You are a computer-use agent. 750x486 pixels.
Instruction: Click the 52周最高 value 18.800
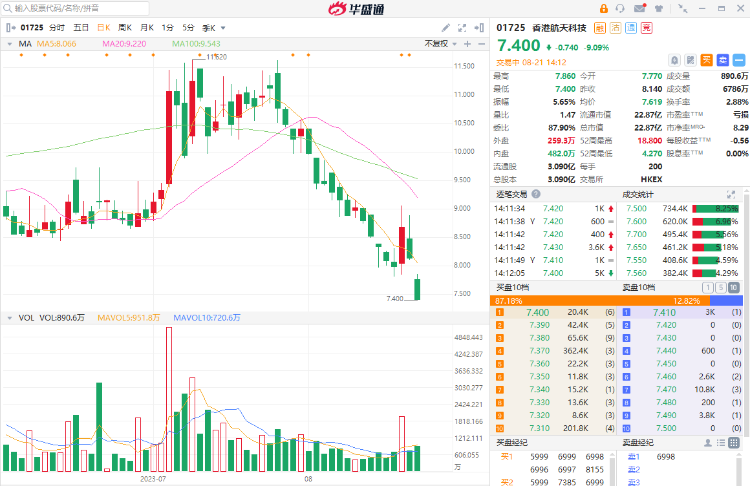[x=650, y=141]
